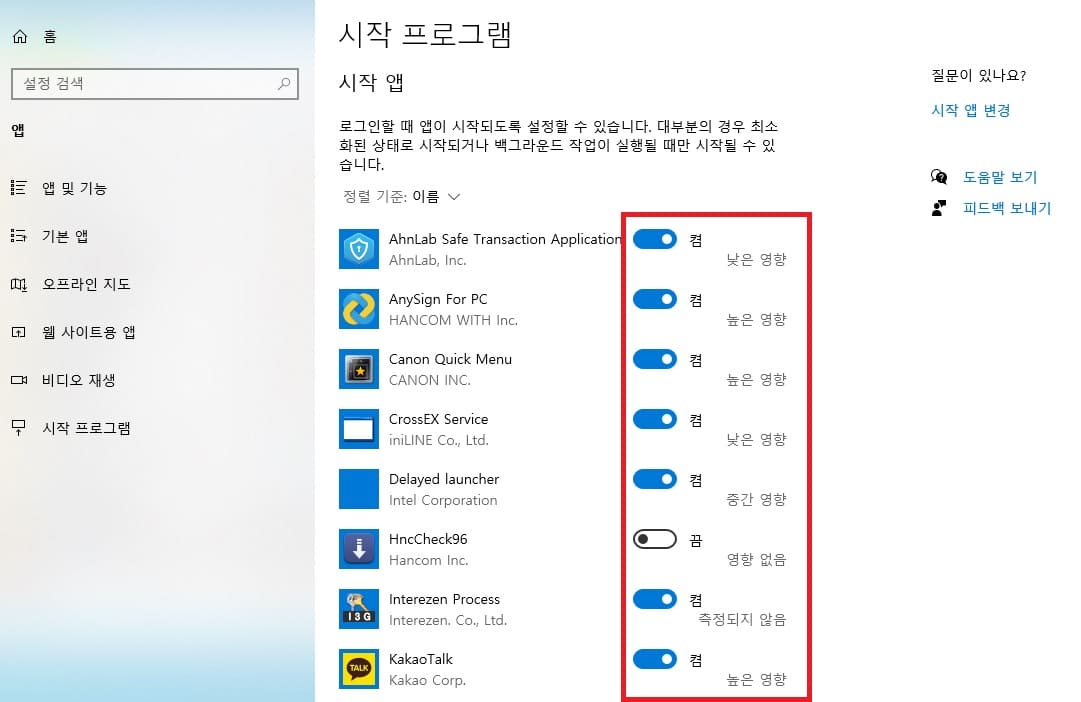Disable Delayed launcher startup toggle
1081x702 pixels.
tap(655, 479)
